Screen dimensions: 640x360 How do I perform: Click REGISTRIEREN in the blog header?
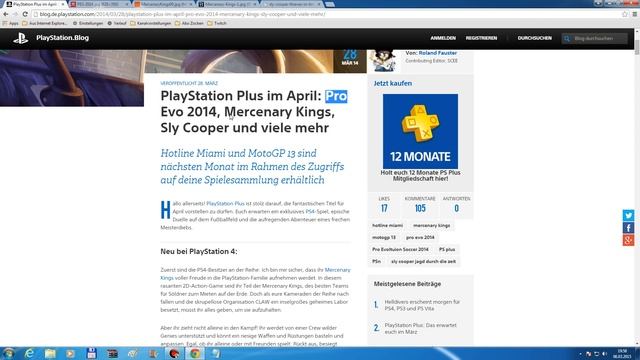(x=481, y=38)
